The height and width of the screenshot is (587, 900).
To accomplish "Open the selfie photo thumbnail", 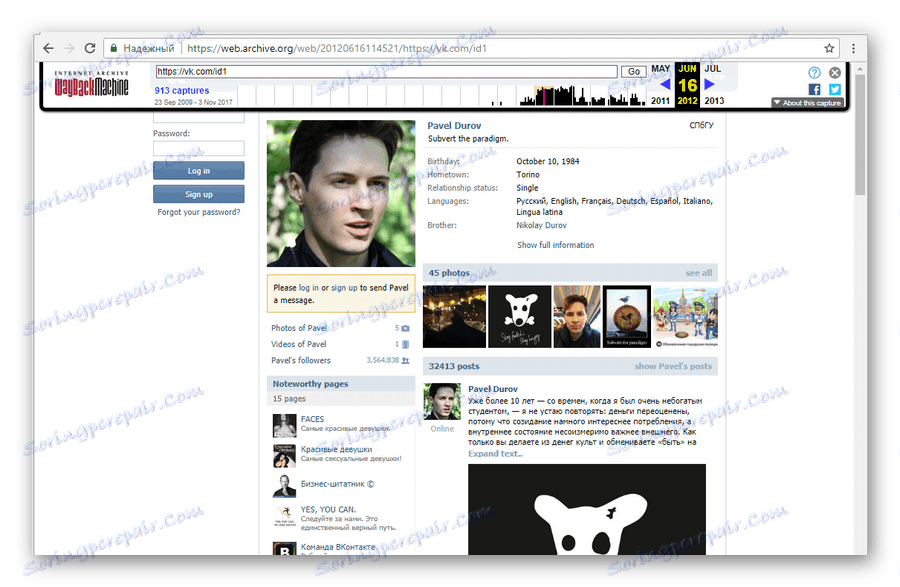I will click(577, 317).
